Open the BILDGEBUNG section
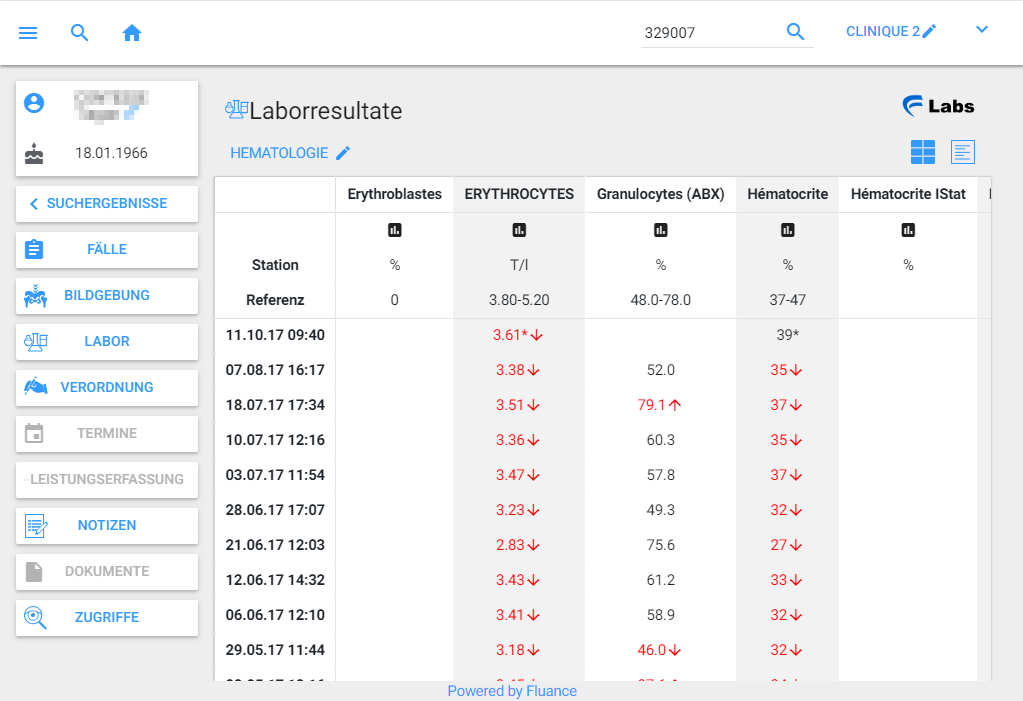This screenshot has width=1023, height=701. click(107, 295)
